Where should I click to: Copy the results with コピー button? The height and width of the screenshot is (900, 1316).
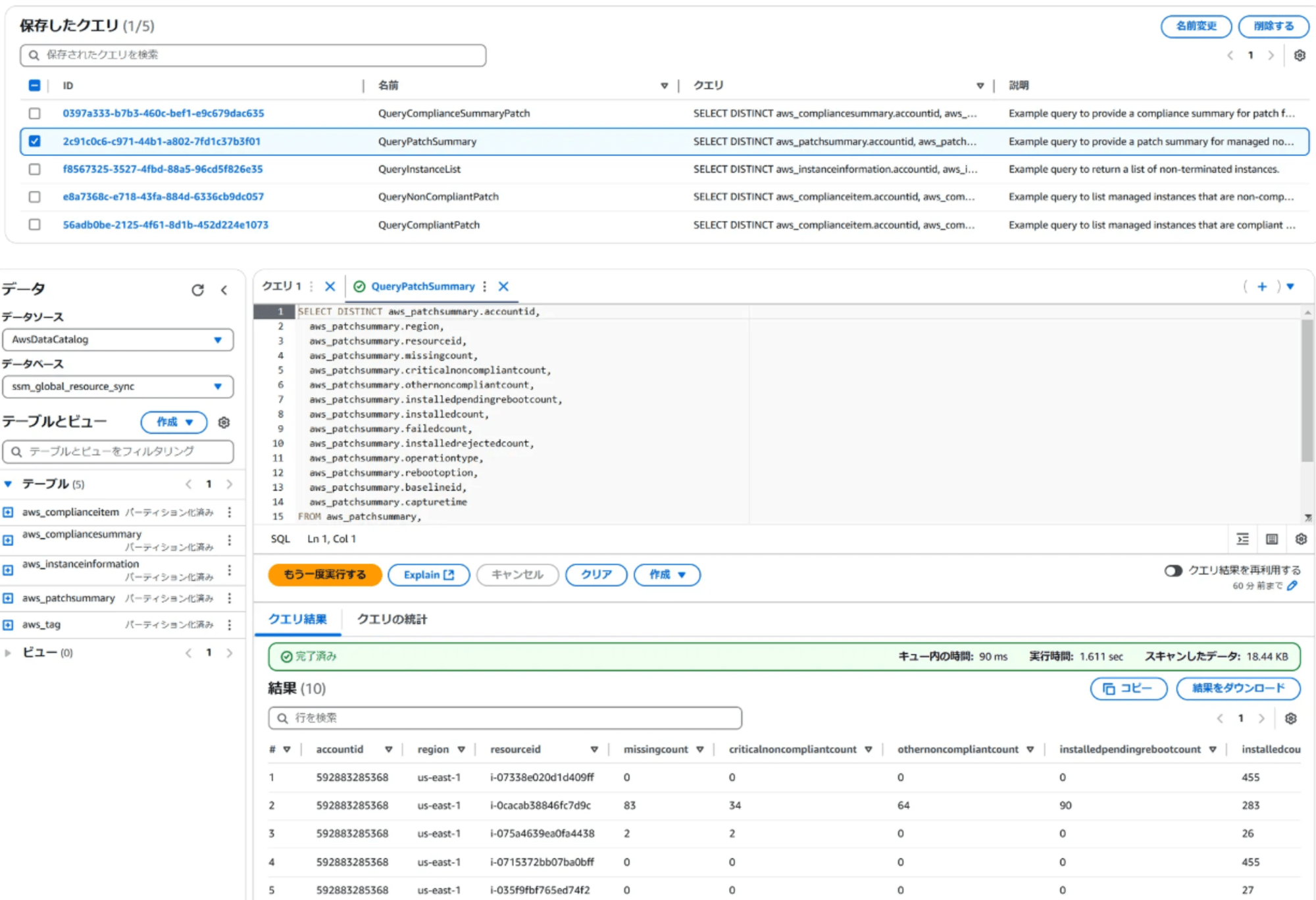click(1128, 688)
